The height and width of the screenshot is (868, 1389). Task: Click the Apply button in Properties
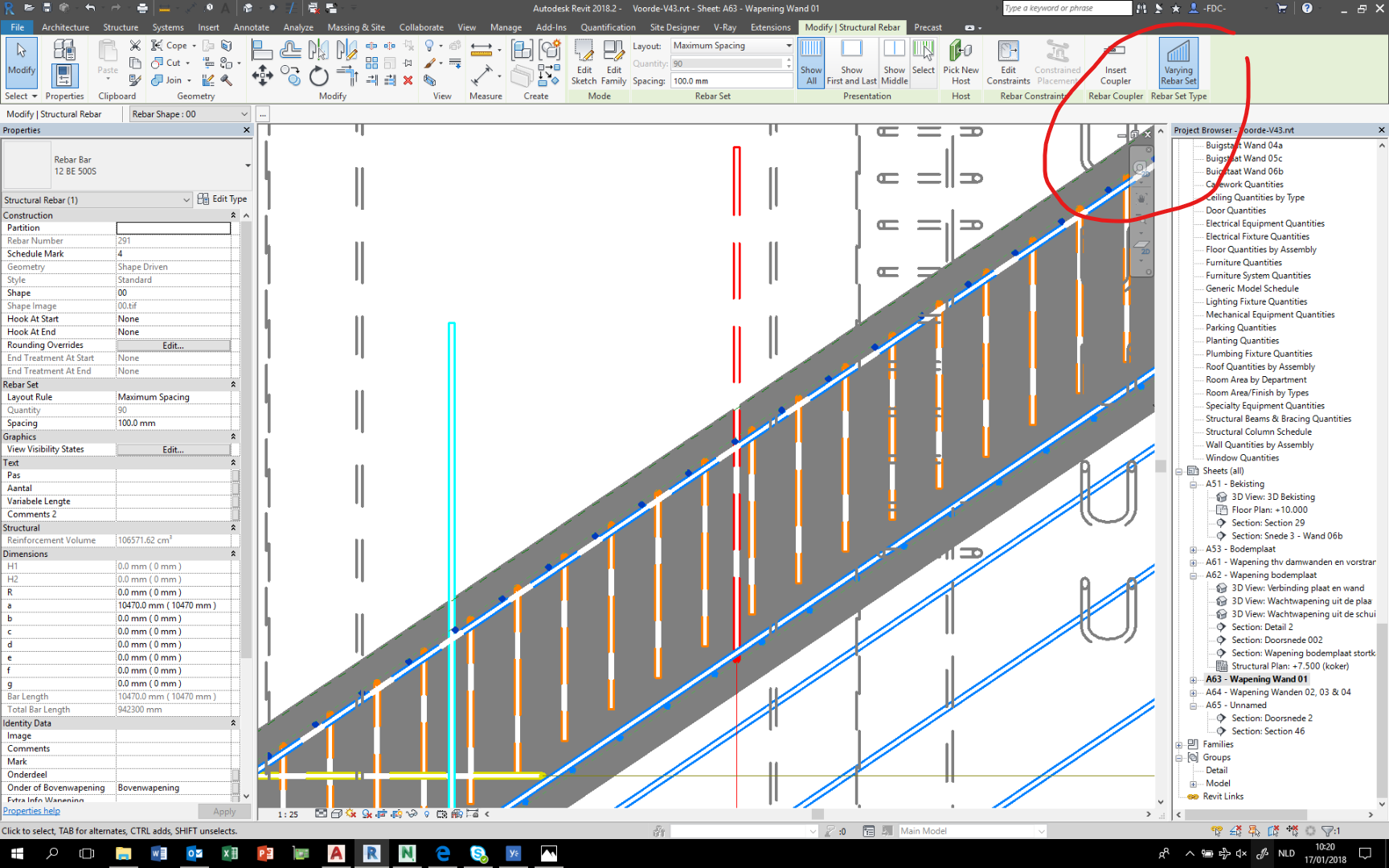click(223, 811)
